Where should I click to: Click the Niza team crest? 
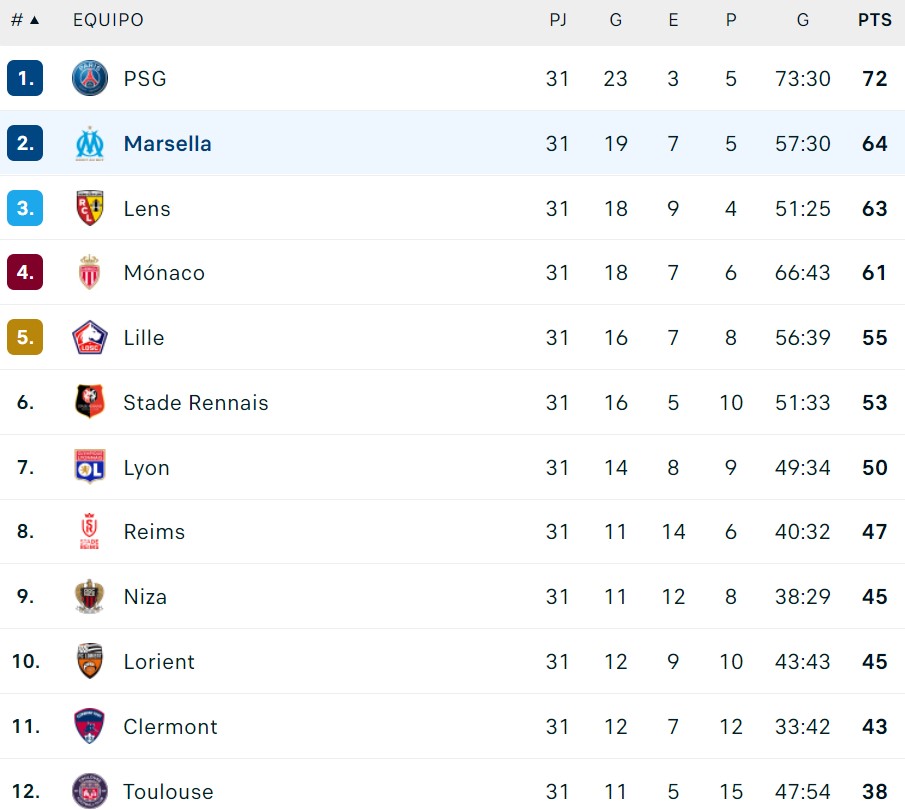point(90,597)
